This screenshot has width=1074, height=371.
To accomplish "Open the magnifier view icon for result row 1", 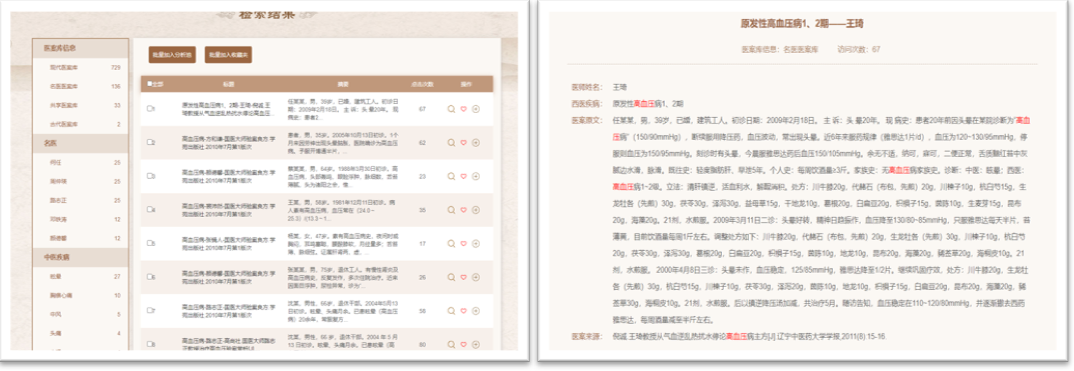I will point(451,108).
